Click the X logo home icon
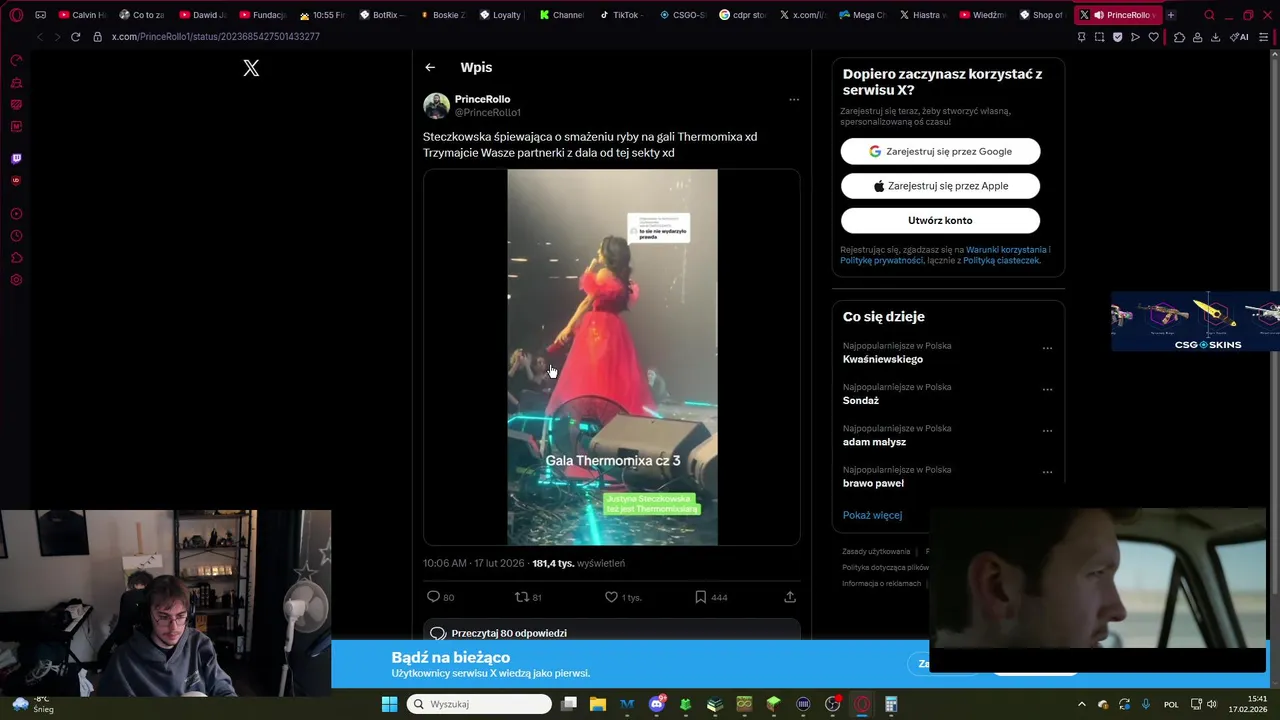The image size is (1280, 720). 251,67
